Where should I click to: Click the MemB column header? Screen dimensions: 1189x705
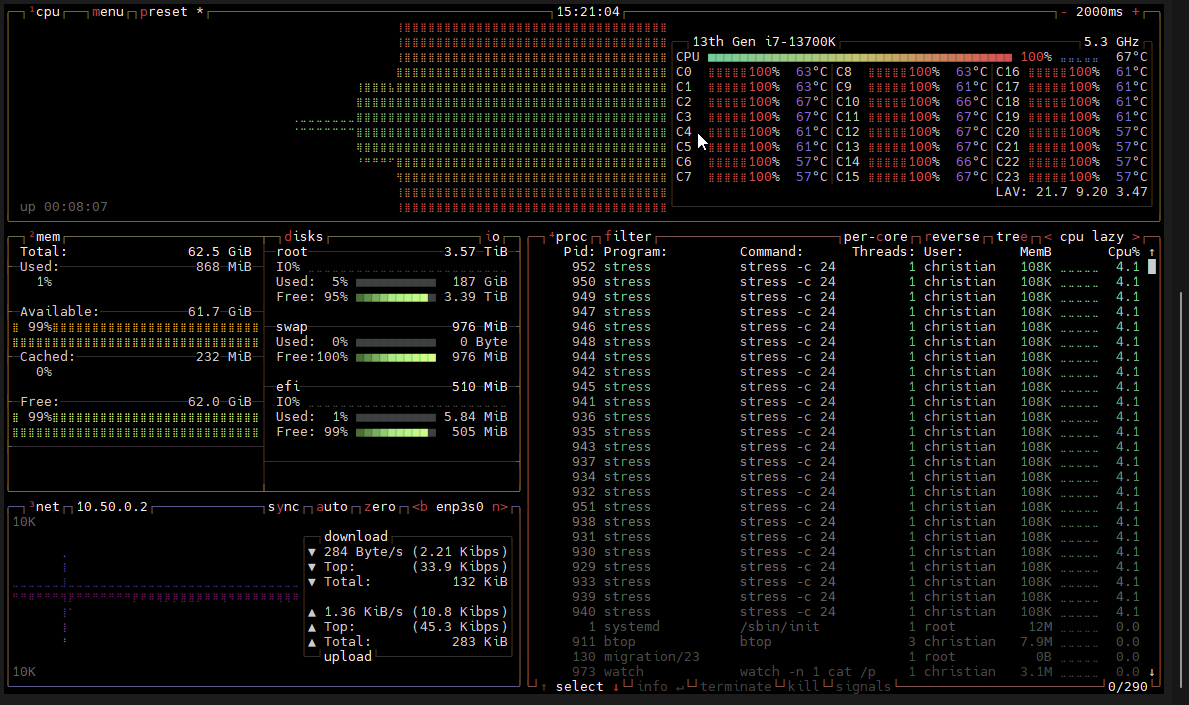click(x=1036, y=252)
